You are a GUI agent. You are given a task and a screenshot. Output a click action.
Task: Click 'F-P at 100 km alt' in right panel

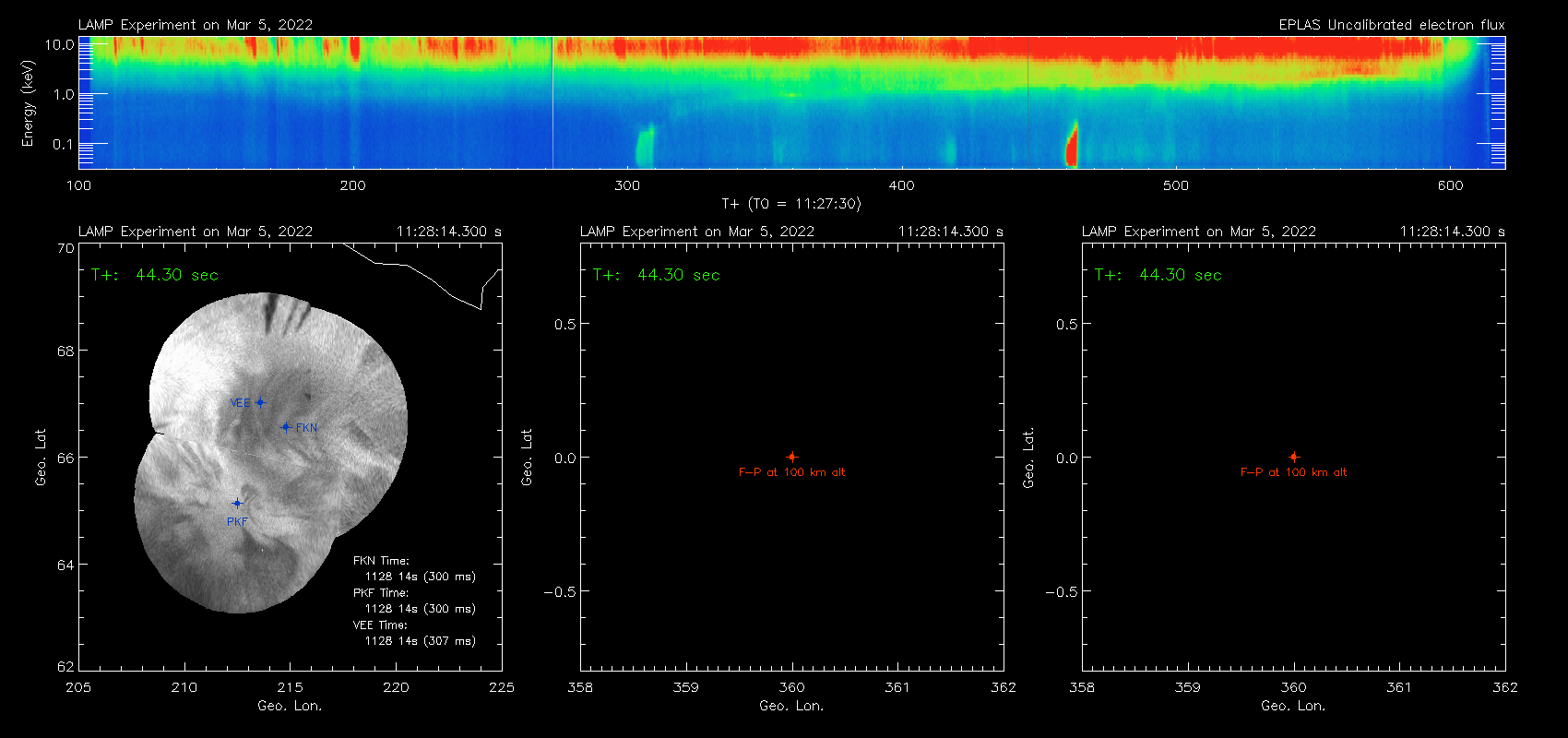click(1293, 472)
